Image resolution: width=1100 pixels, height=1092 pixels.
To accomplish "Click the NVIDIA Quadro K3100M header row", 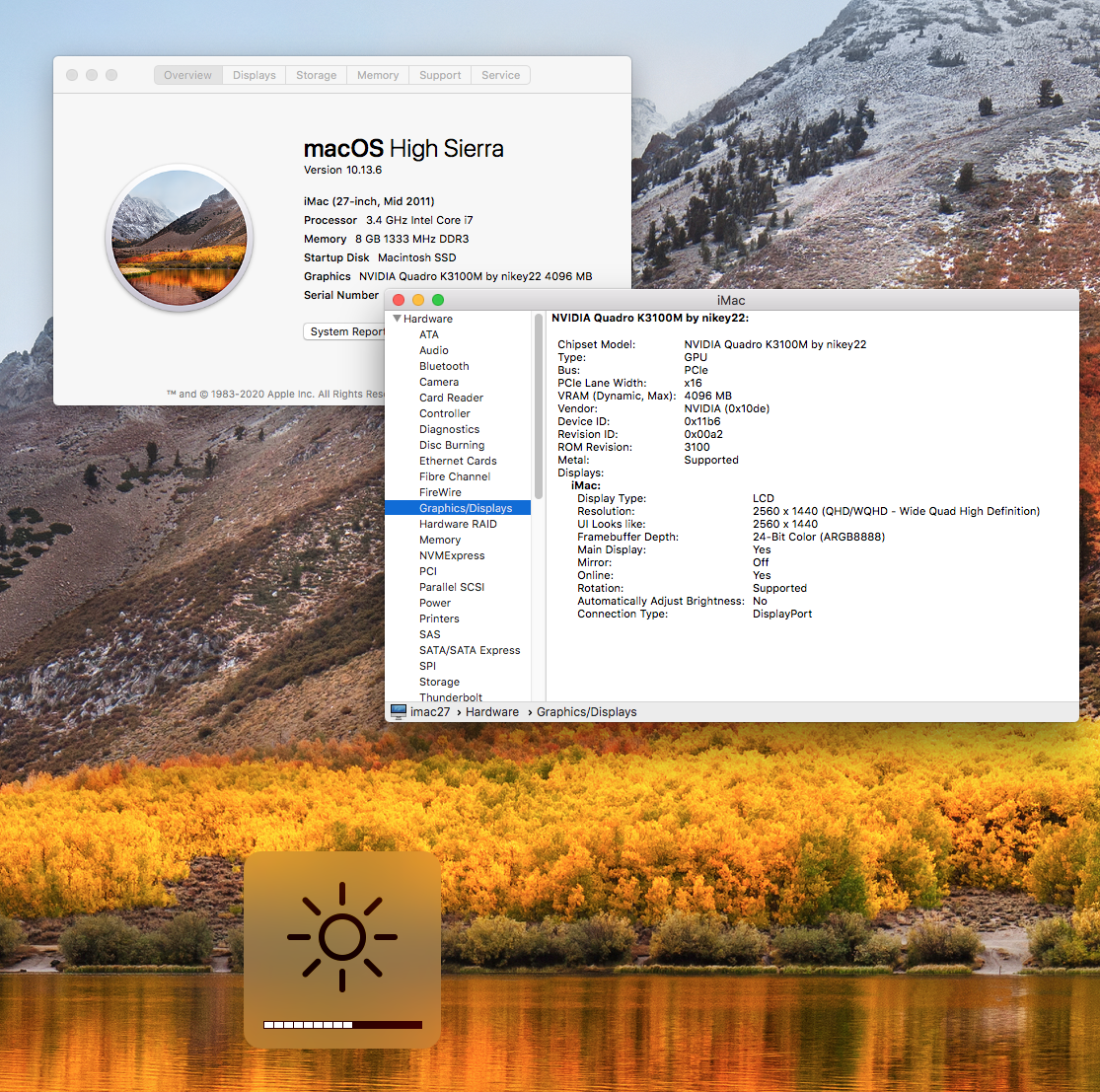I will point(649,318).
